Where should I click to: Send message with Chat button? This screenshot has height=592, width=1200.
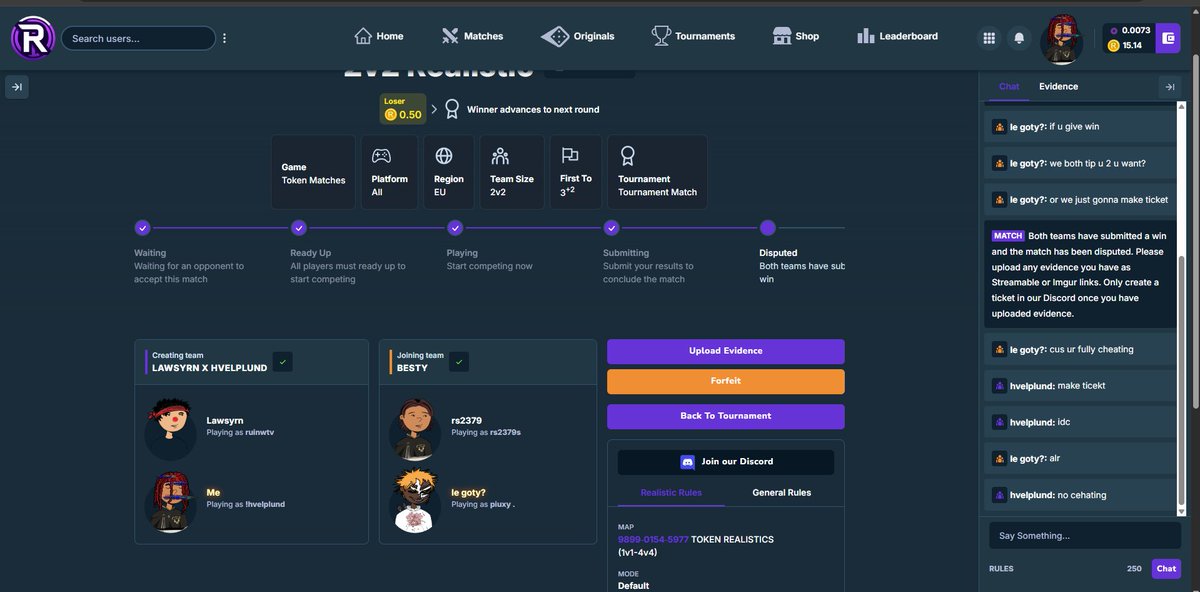click(x=1166, y=568)
